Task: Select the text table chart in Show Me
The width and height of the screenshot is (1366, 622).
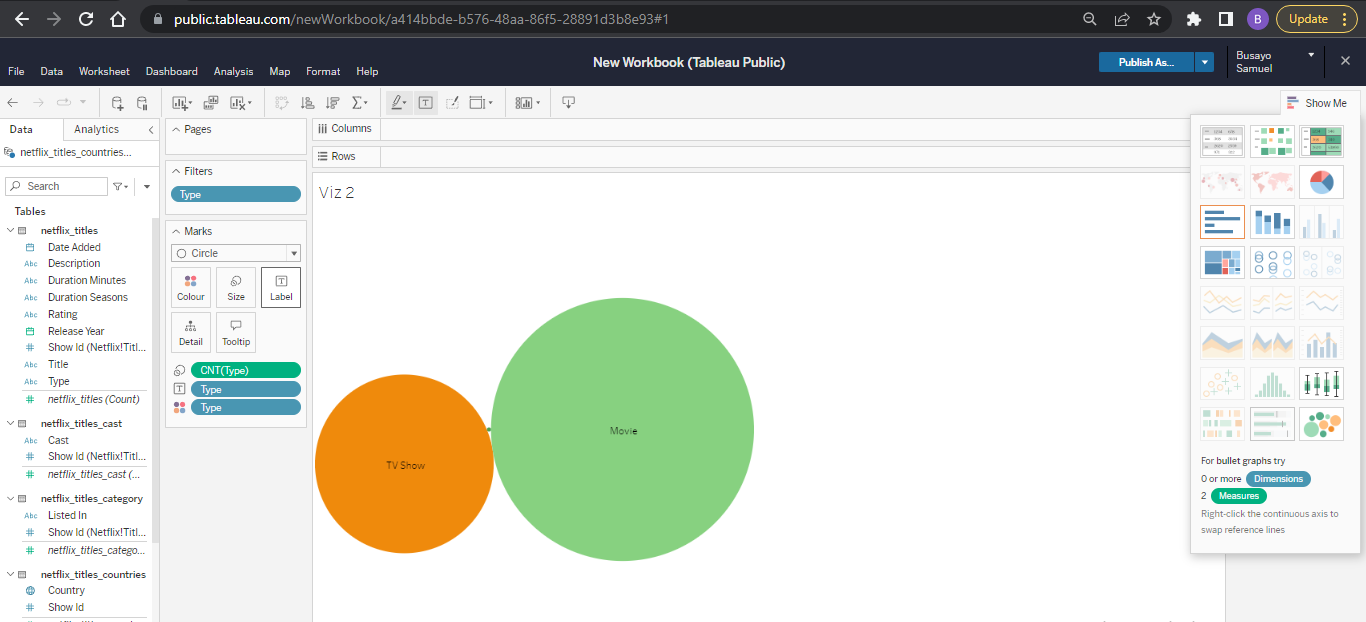Action: [1222, 142]
